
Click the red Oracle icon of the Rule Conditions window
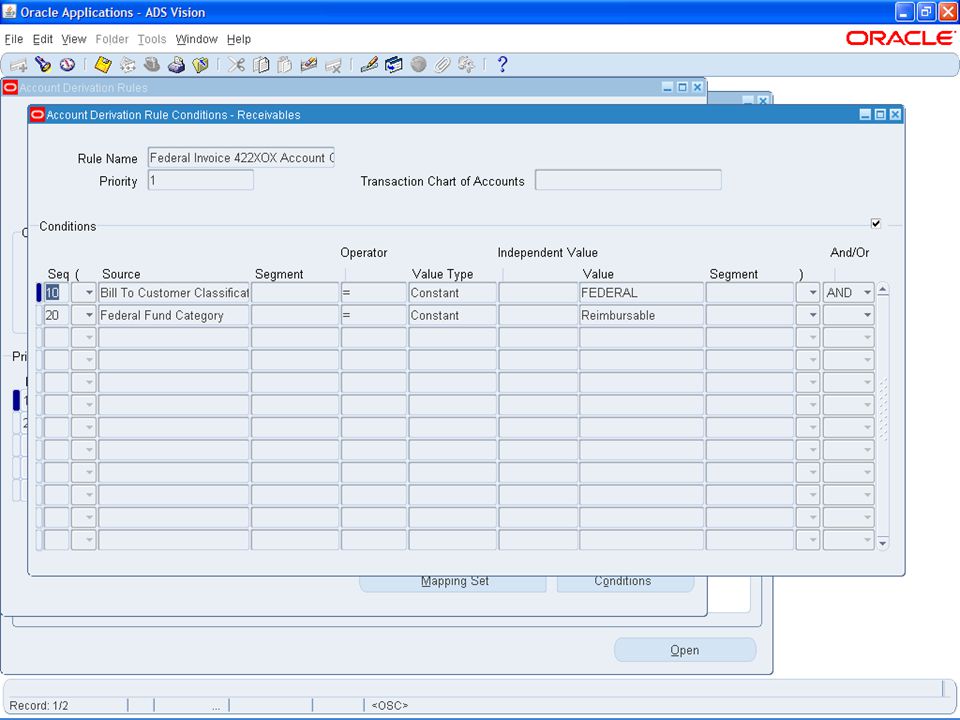click(37, 114)
